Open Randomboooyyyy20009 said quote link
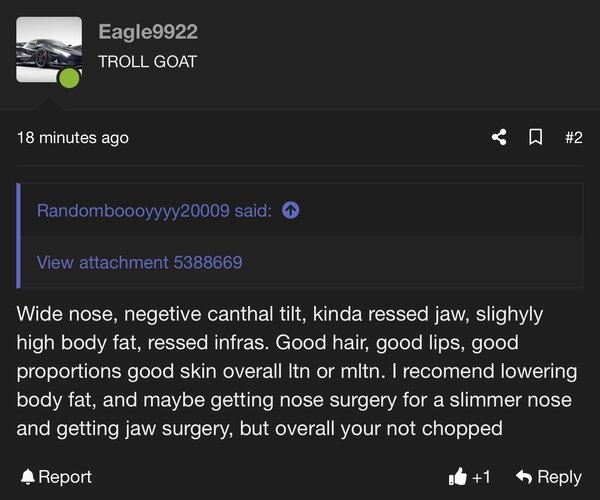 coord(154,210)
